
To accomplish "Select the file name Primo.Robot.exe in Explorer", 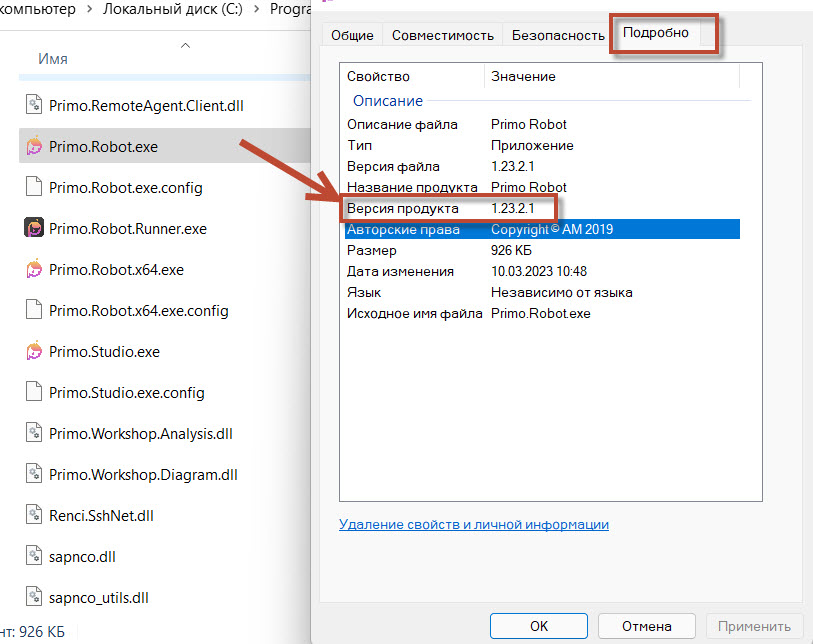I will [103, 146].
